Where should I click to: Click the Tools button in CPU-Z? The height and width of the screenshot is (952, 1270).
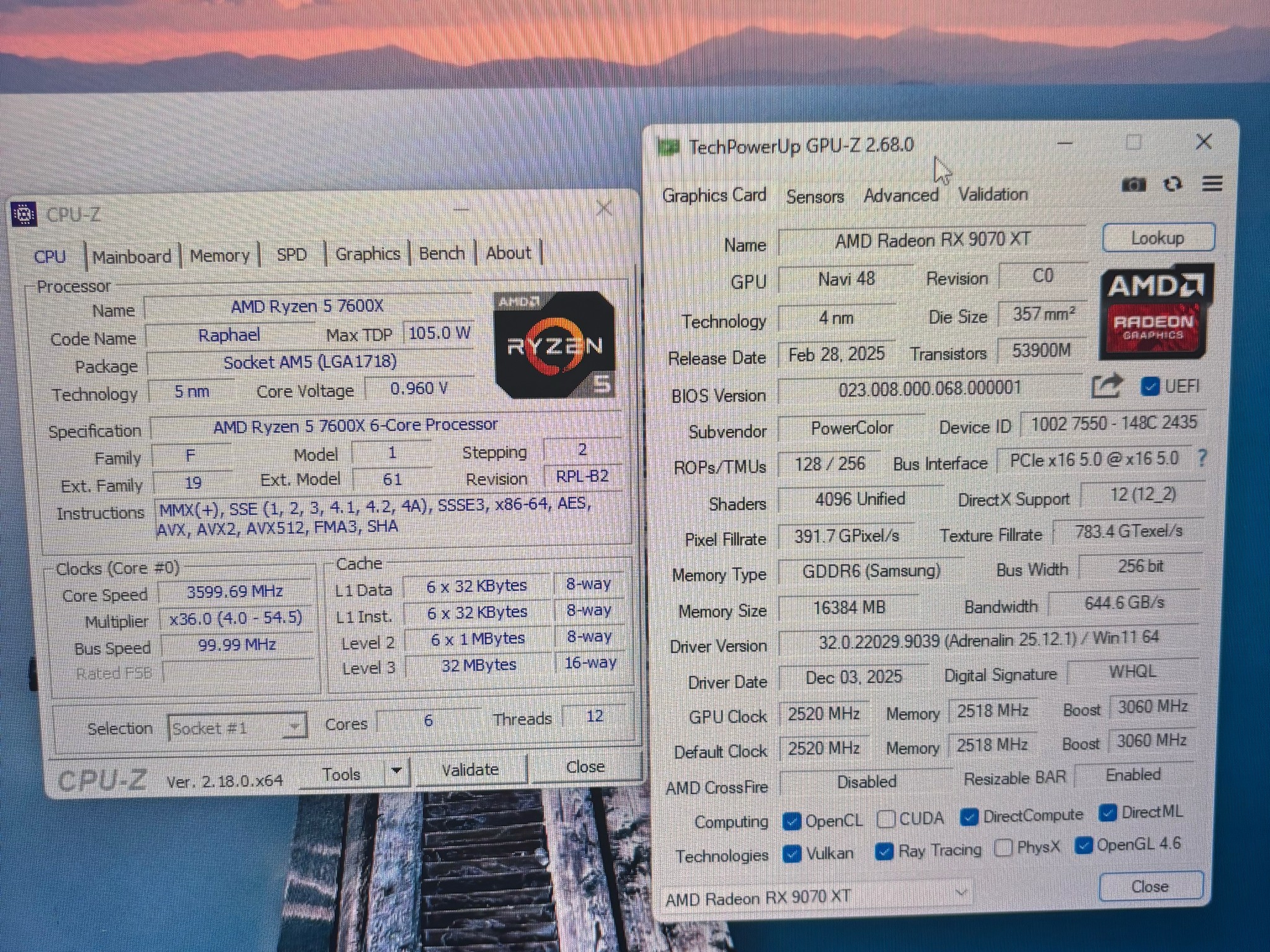(x=342, y=773)
